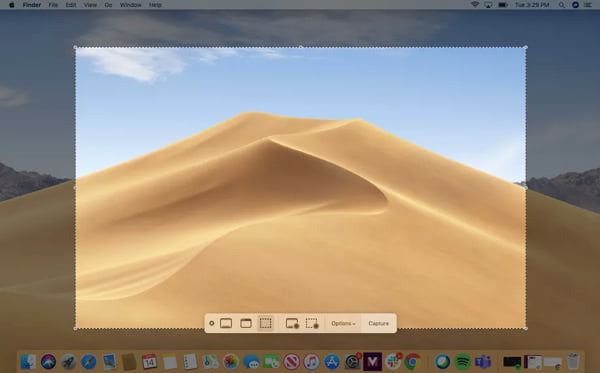Open Calendar showing 14 in Dock
Screen dimensions: 600x373
[149, 362]
